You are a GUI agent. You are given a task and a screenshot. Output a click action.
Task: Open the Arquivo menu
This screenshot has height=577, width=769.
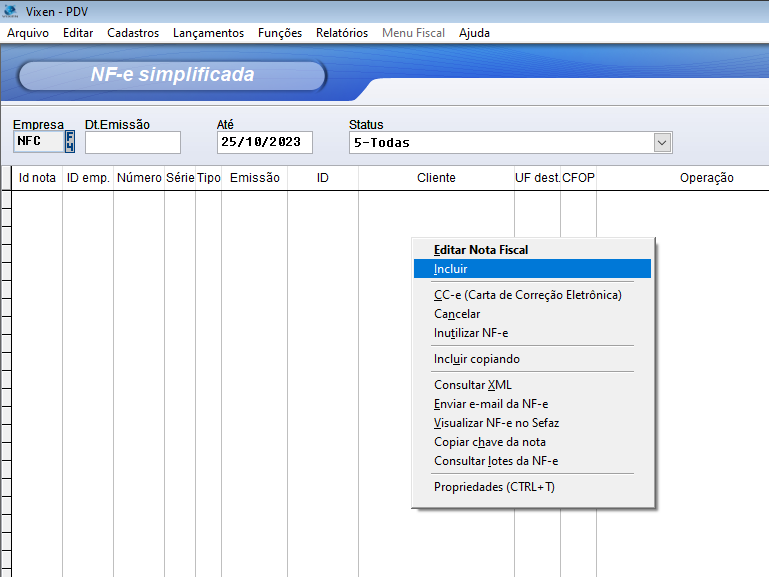pyautogui.click(x=28, y=33)
